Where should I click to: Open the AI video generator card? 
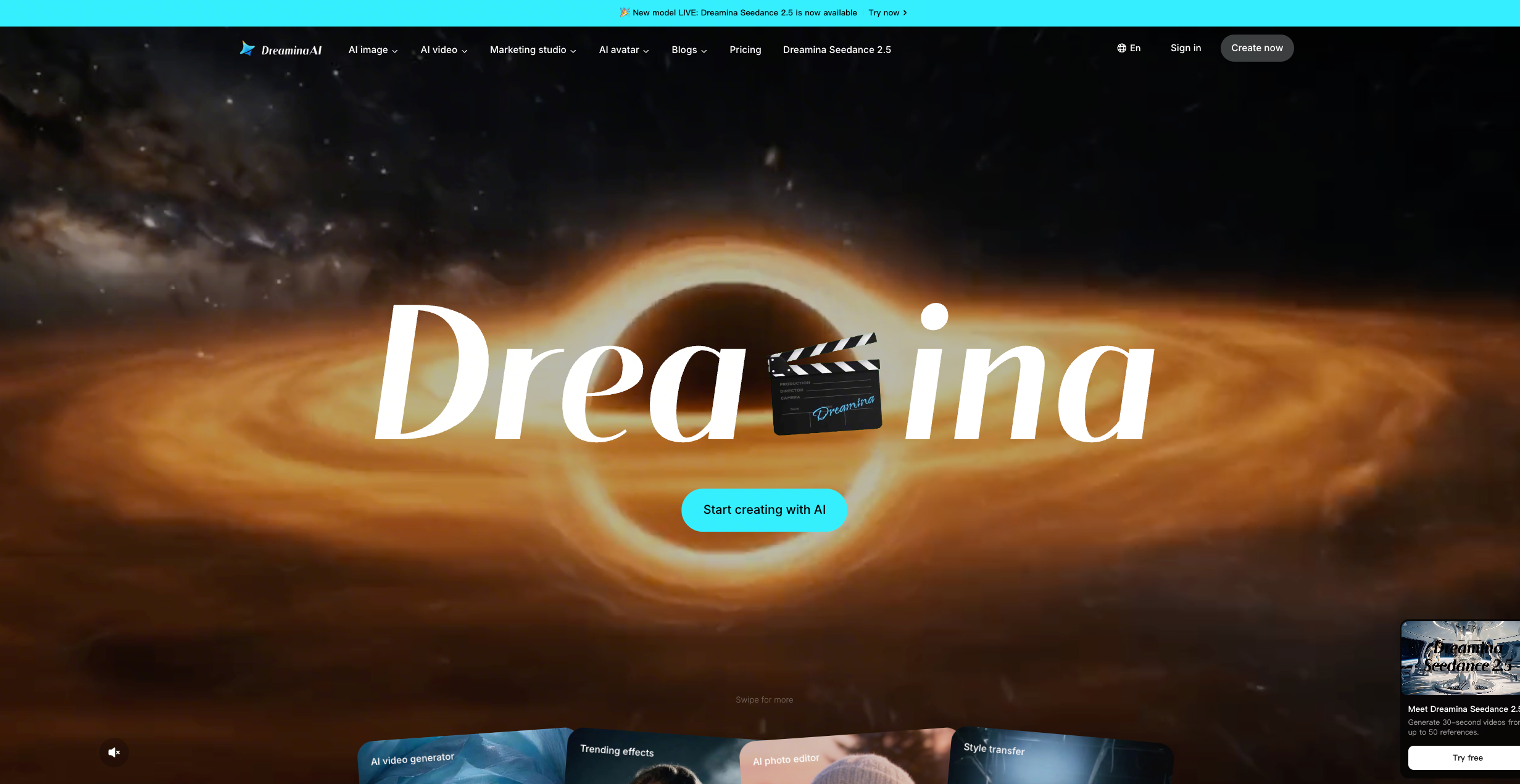pyautogui.click(x=463, y=757)
